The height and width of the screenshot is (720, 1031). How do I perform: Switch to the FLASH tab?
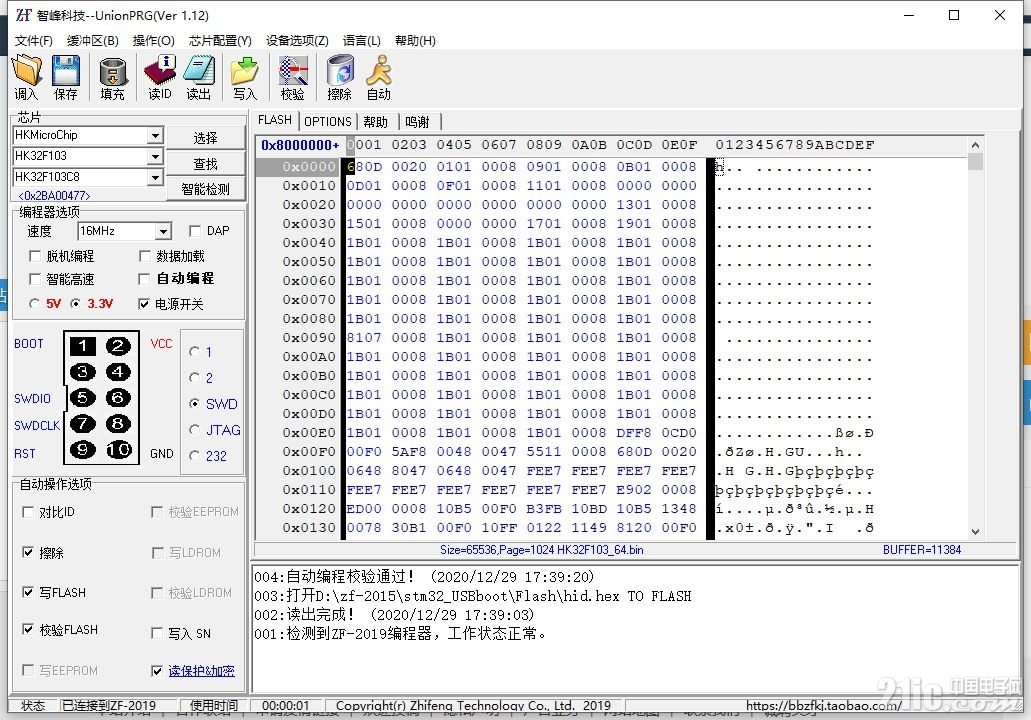point(275,120)
